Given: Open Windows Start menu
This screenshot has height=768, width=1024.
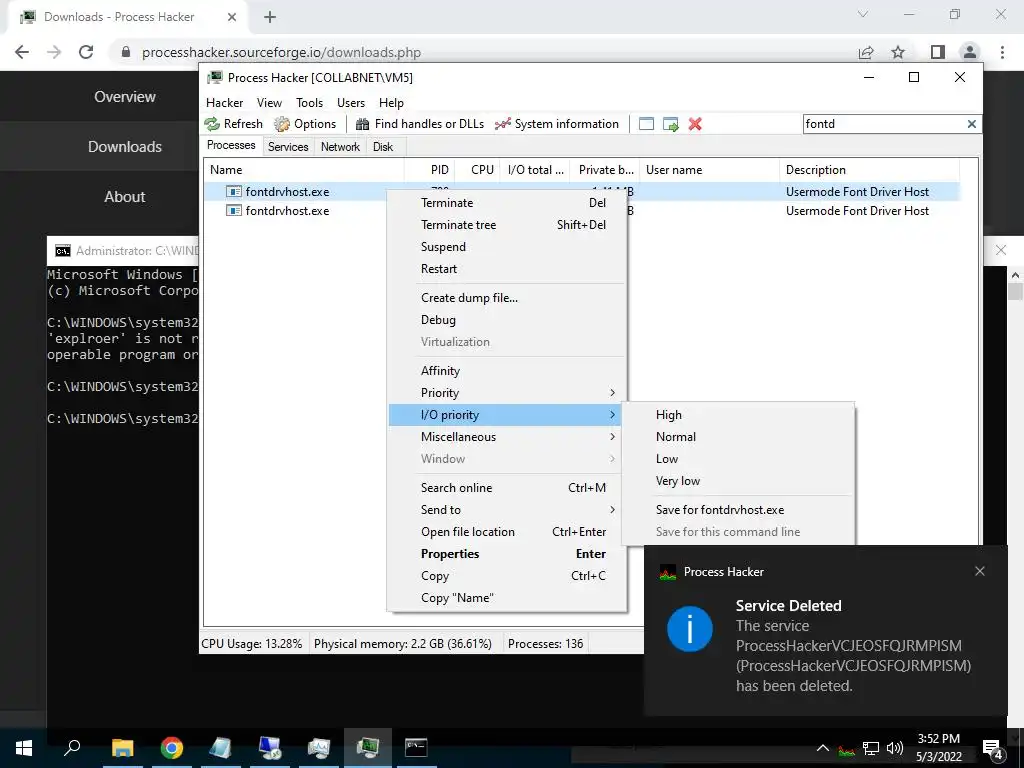Looking at the screenshot, I should click(x=24, y=747).
